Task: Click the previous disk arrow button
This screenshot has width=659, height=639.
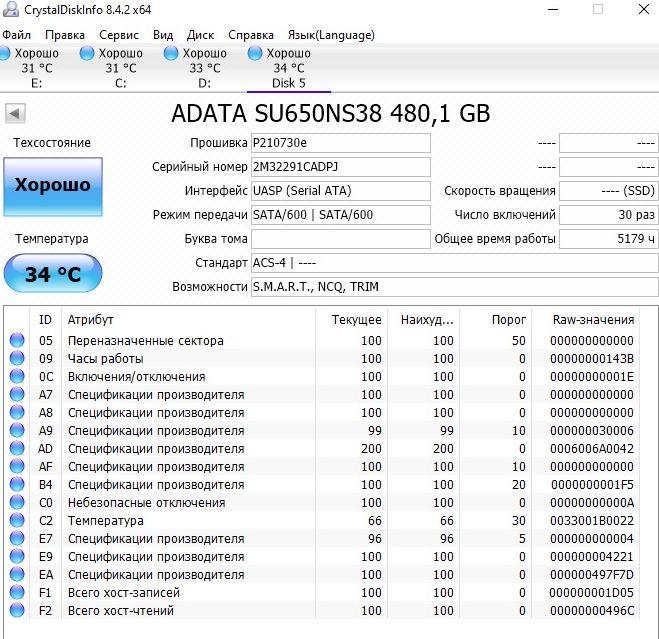Action: click(x=14, y=113)
